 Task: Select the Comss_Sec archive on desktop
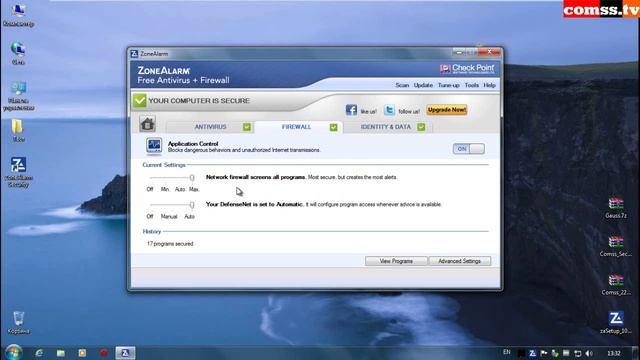[616, 246]
